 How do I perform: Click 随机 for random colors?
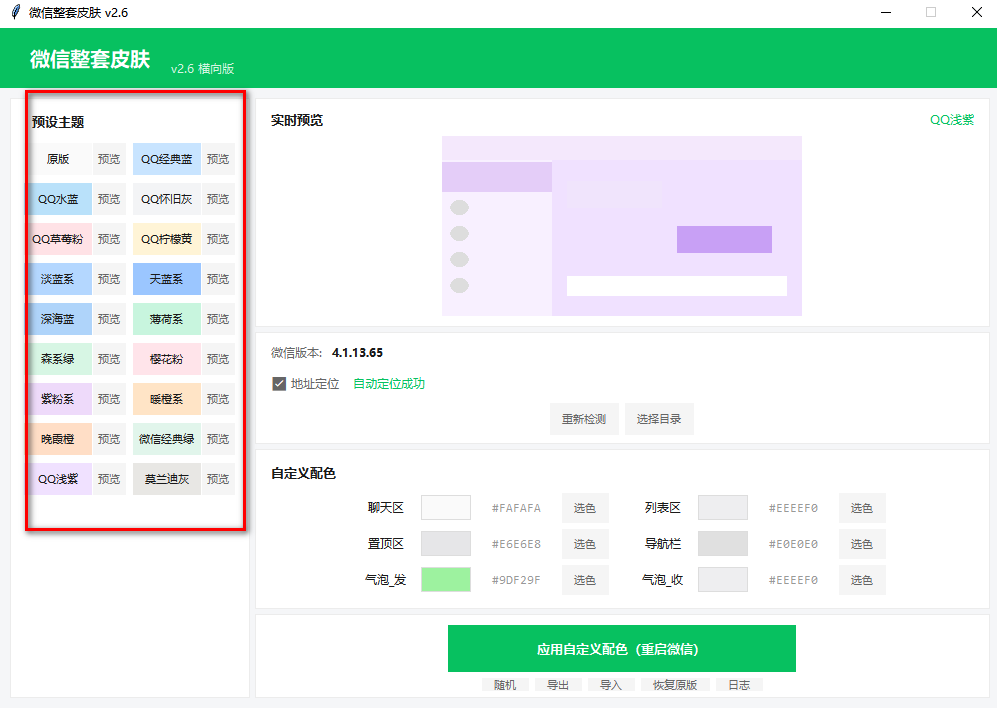click(505, 685)
